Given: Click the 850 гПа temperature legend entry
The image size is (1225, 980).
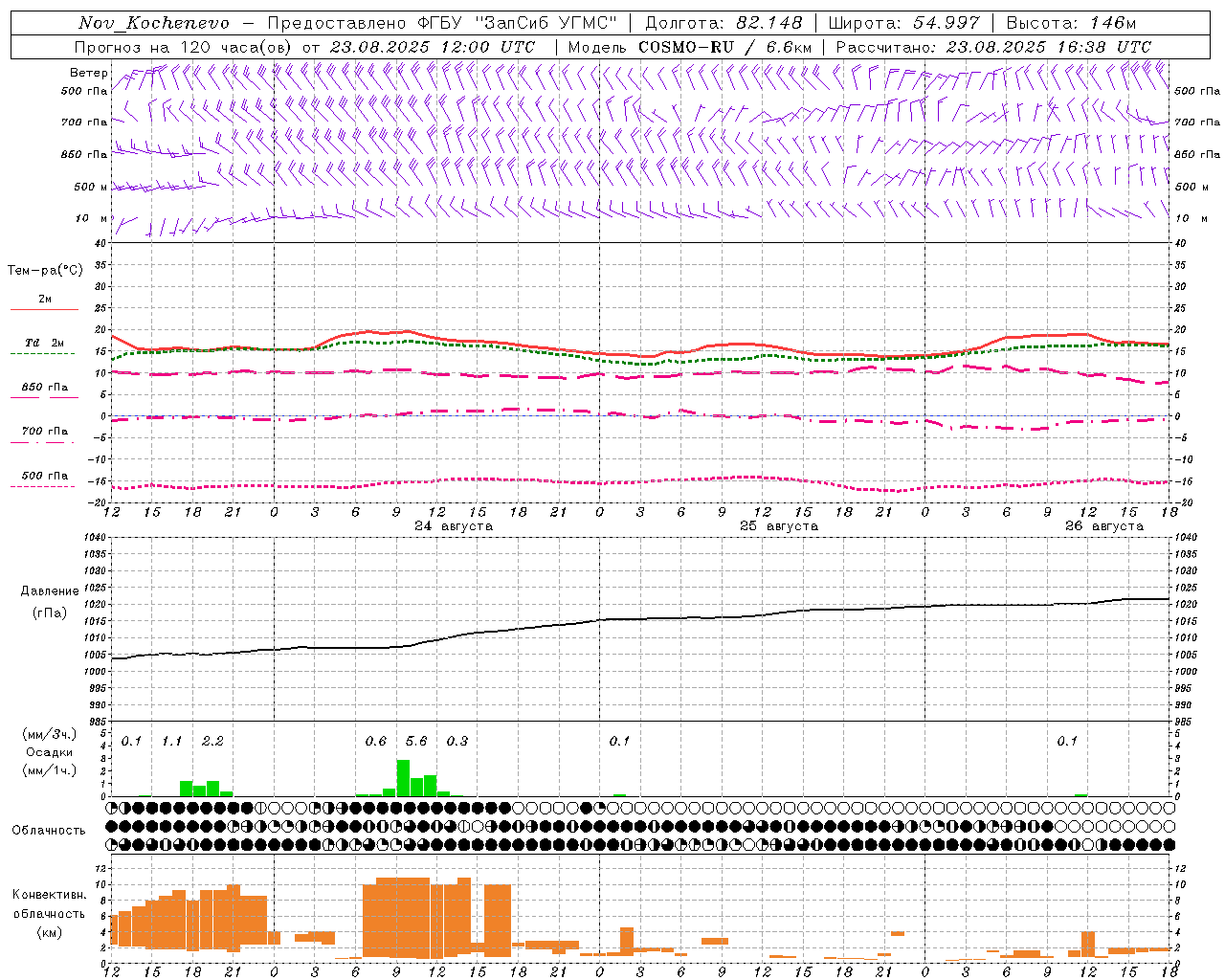Looking at the screenshot, I should tap(45, 388).
